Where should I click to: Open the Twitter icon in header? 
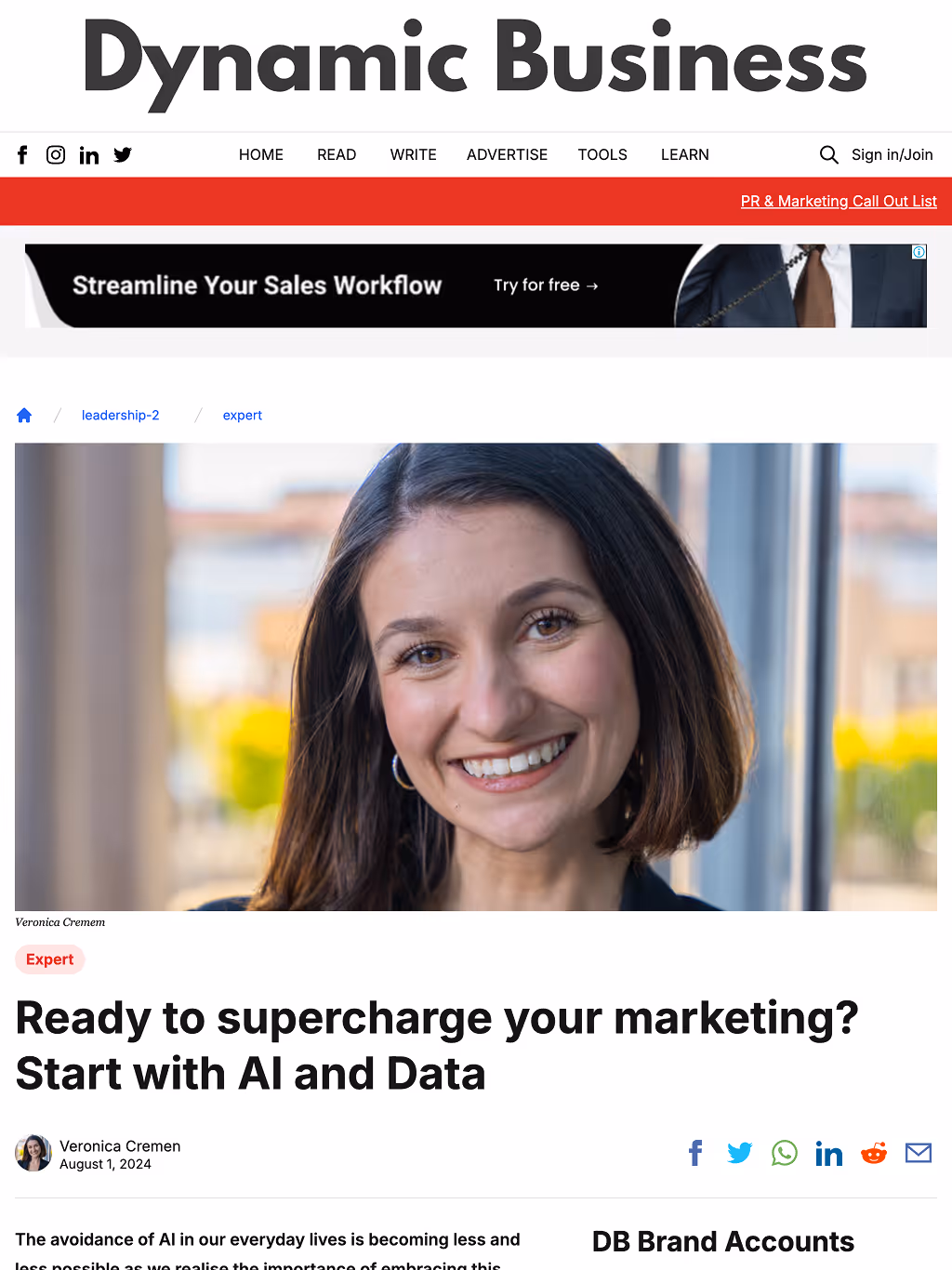pos(123,155)
